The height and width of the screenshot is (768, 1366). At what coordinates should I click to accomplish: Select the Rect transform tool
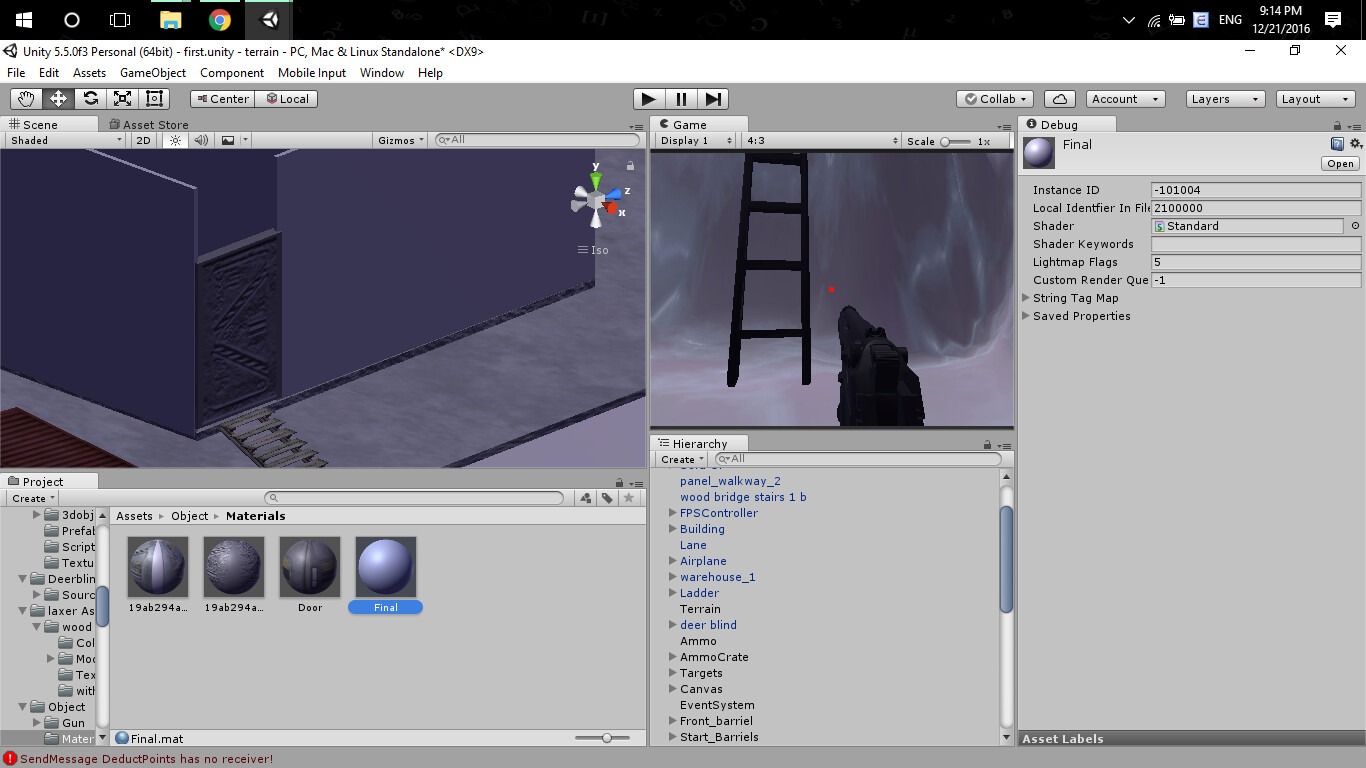coord(153,98)
